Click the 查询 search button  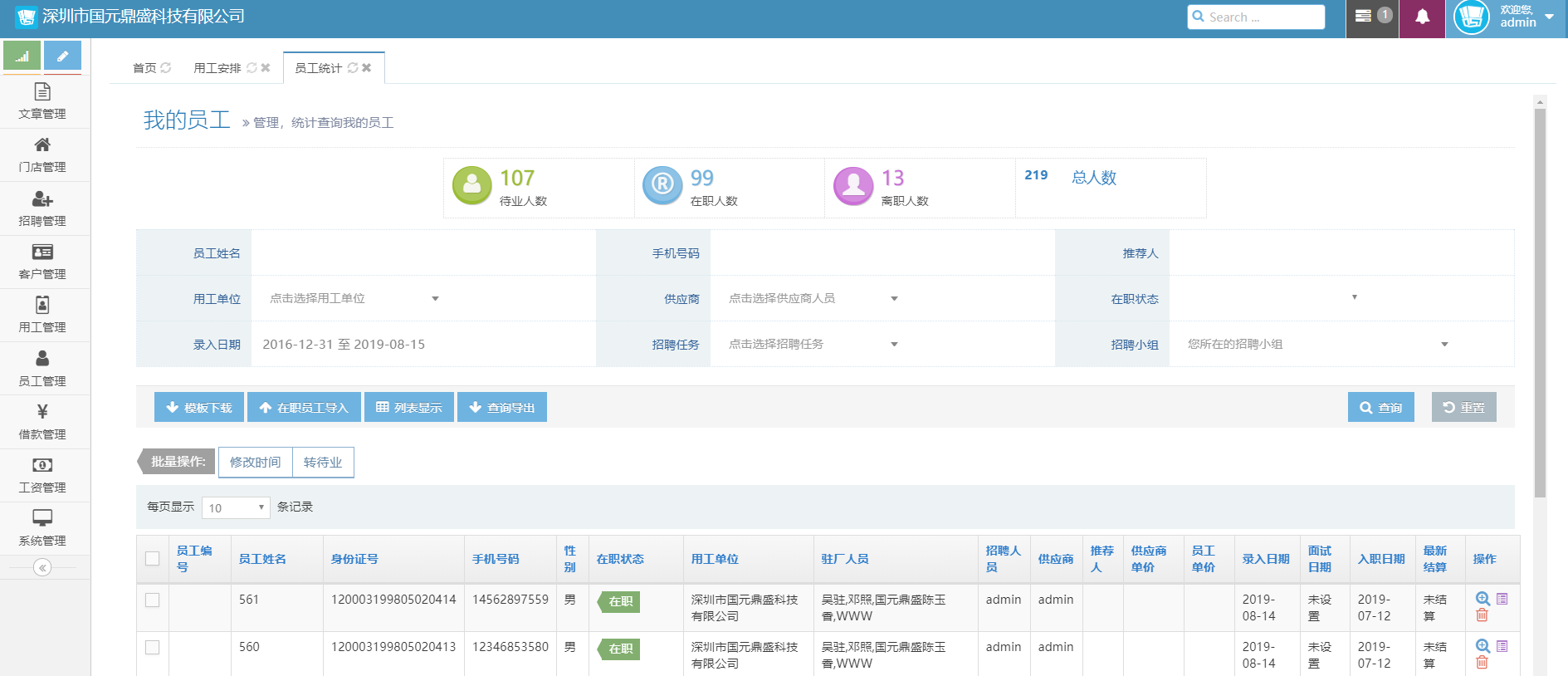(1380, 407)
